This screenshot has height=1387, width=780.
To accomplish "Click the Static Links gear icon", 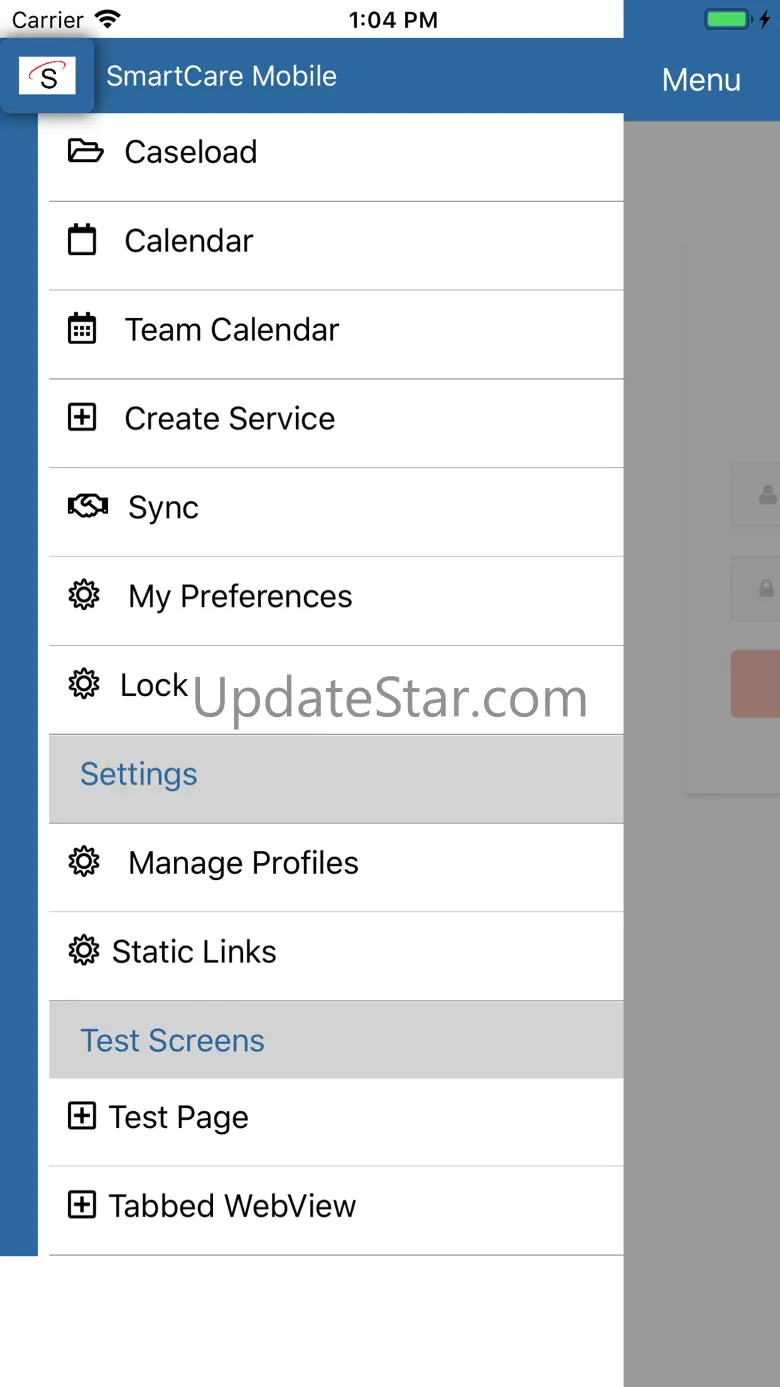I will (x=84, y=951).
